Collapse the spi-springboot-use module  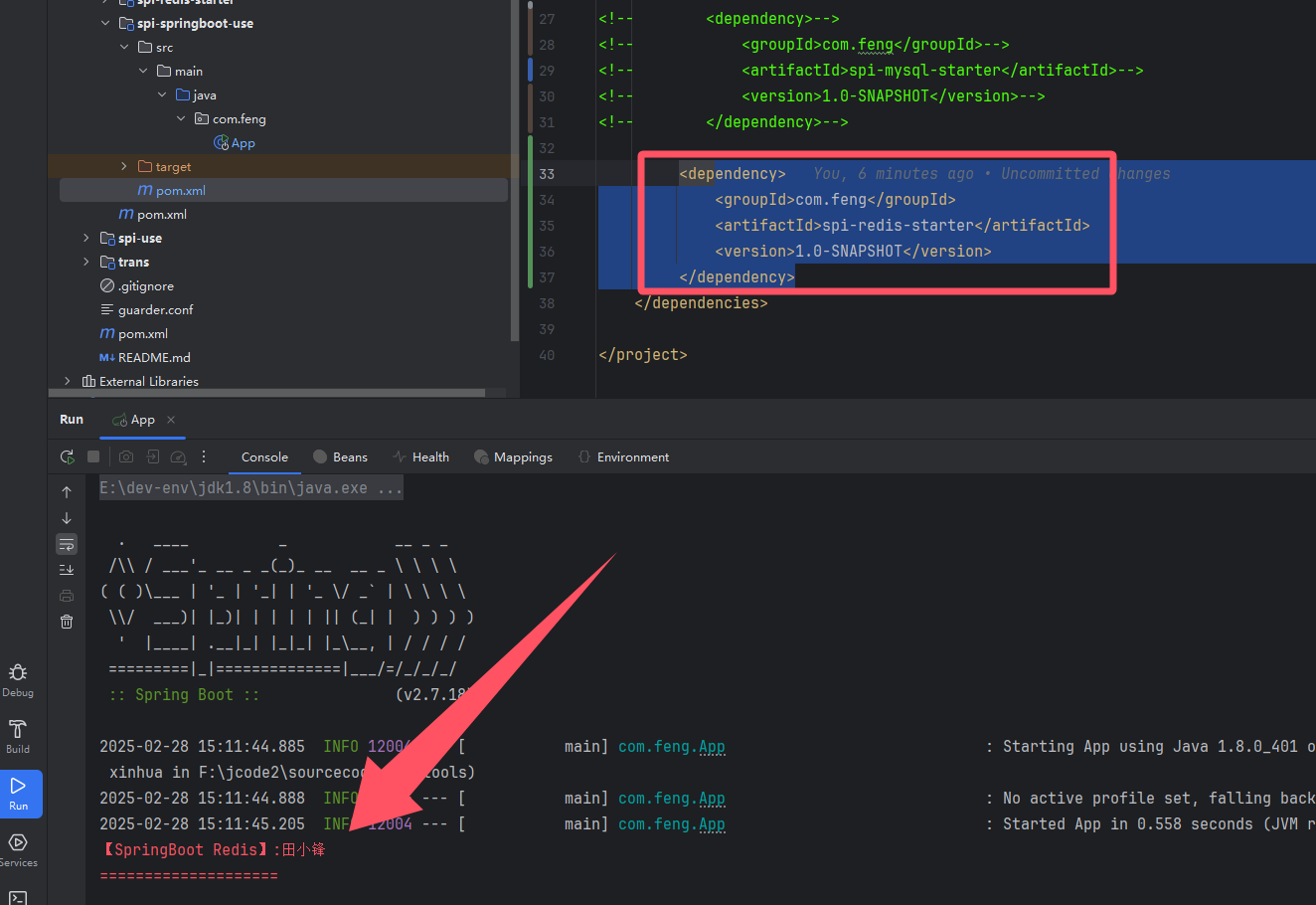(105, 24)
